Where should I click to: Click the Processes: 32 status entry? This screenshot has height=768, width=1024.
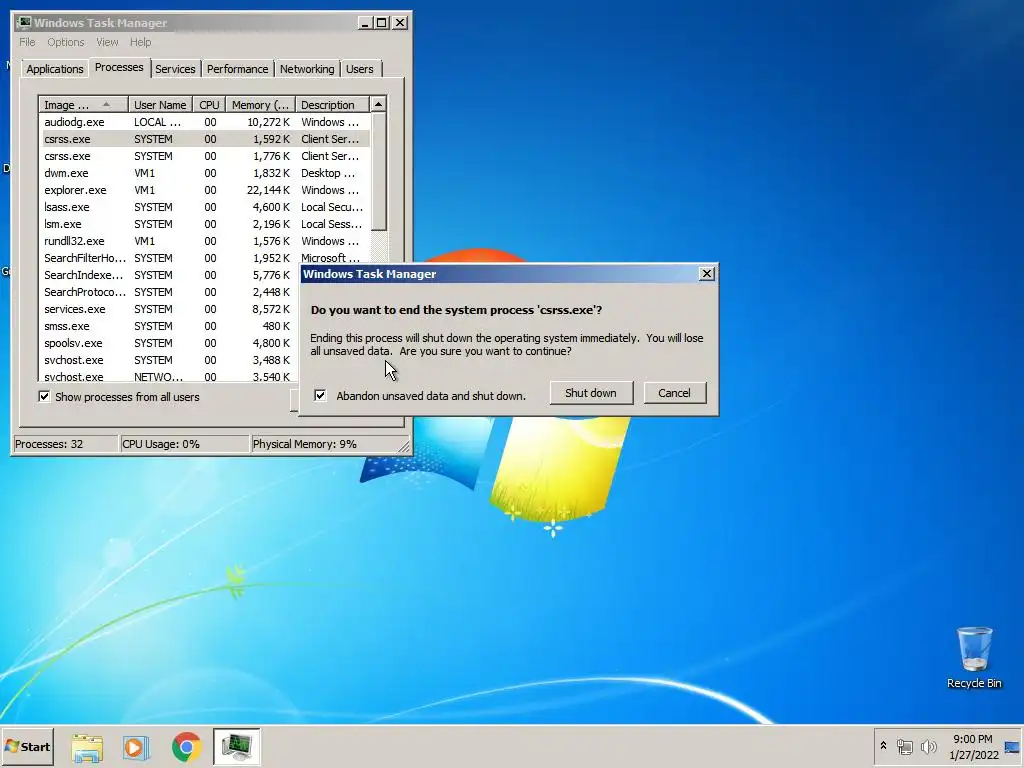click(65, 444)
